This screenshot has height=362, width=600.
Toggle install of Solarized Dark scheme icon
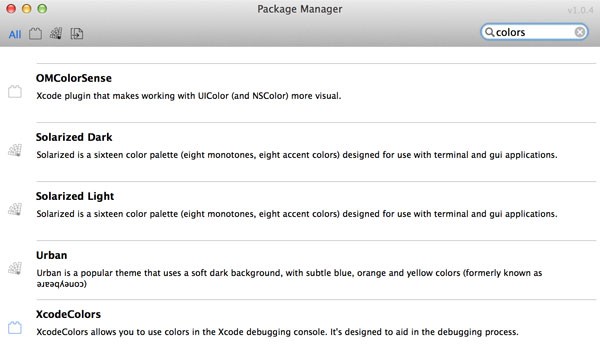pyautogui.click(x=15, y=150)
